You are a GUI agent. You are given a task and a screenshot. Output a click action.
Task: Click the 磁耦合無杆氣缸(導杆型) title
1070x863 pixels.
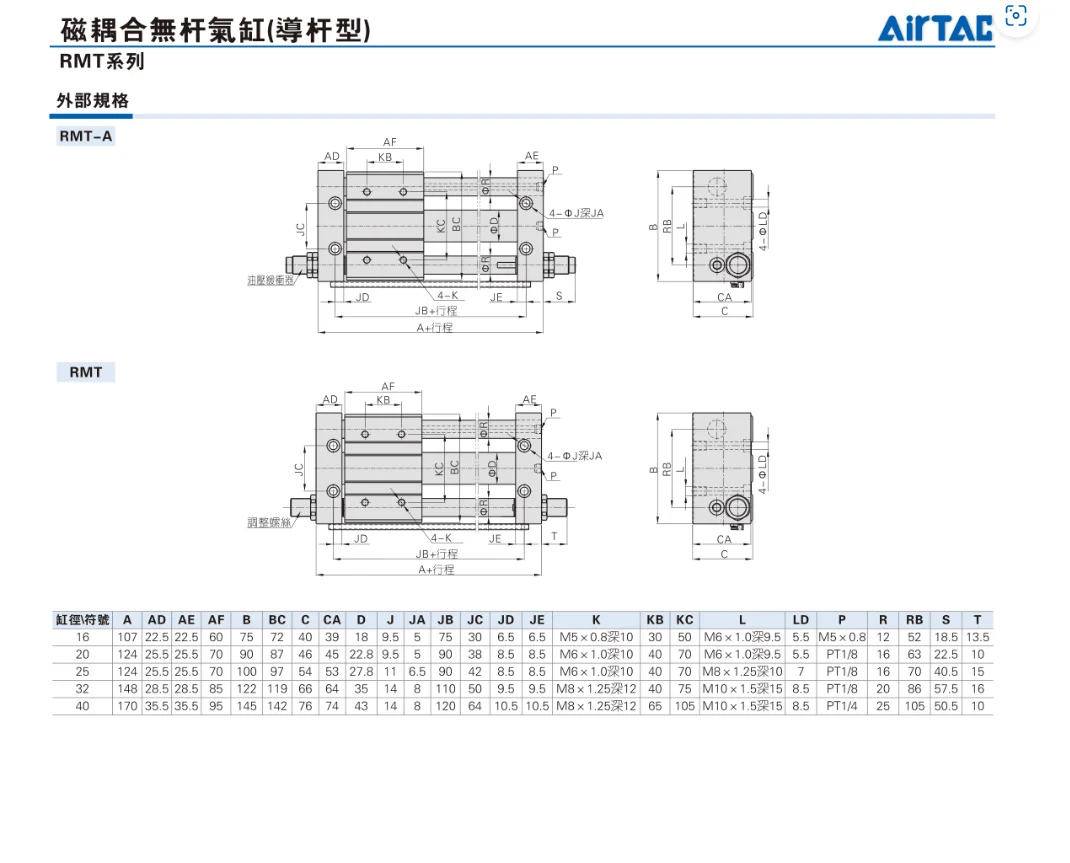point(216,31)
